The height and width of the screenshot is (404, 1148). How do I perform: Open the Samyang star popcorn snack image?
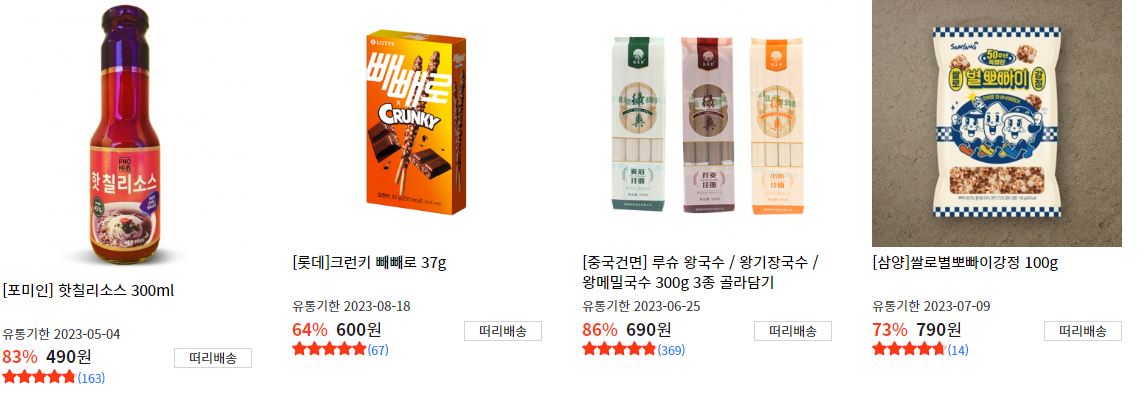pyautogui.click(x=996, y=123)
